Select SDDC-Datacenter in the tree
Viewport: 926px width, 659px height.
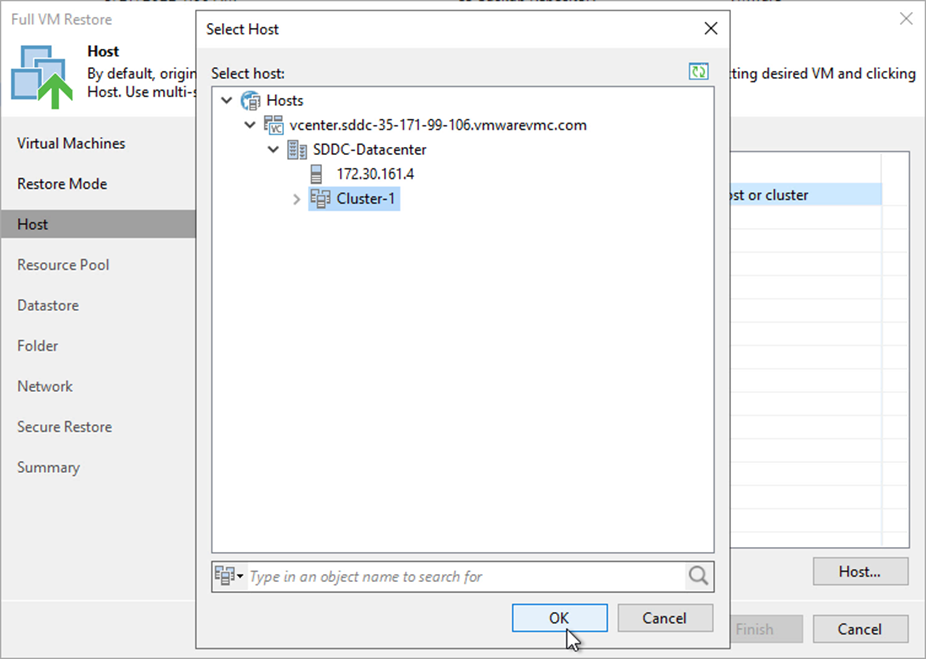click(370, 149)
